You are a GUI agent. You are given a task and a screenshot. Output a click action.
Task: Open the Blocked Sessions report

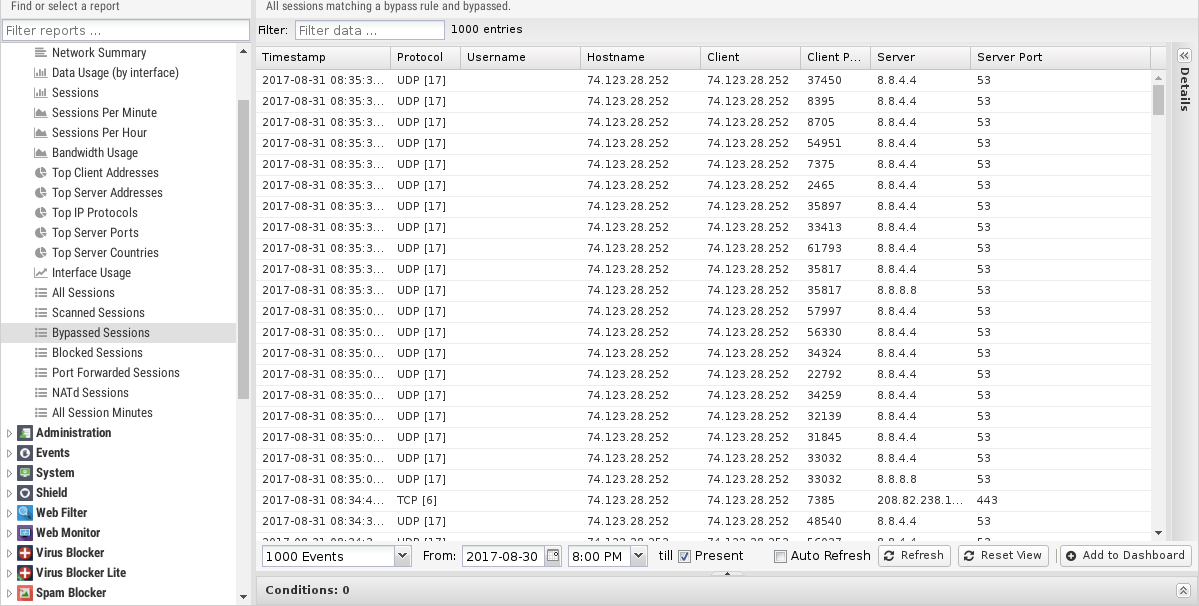pyautogui.click(x=97, y=353)
